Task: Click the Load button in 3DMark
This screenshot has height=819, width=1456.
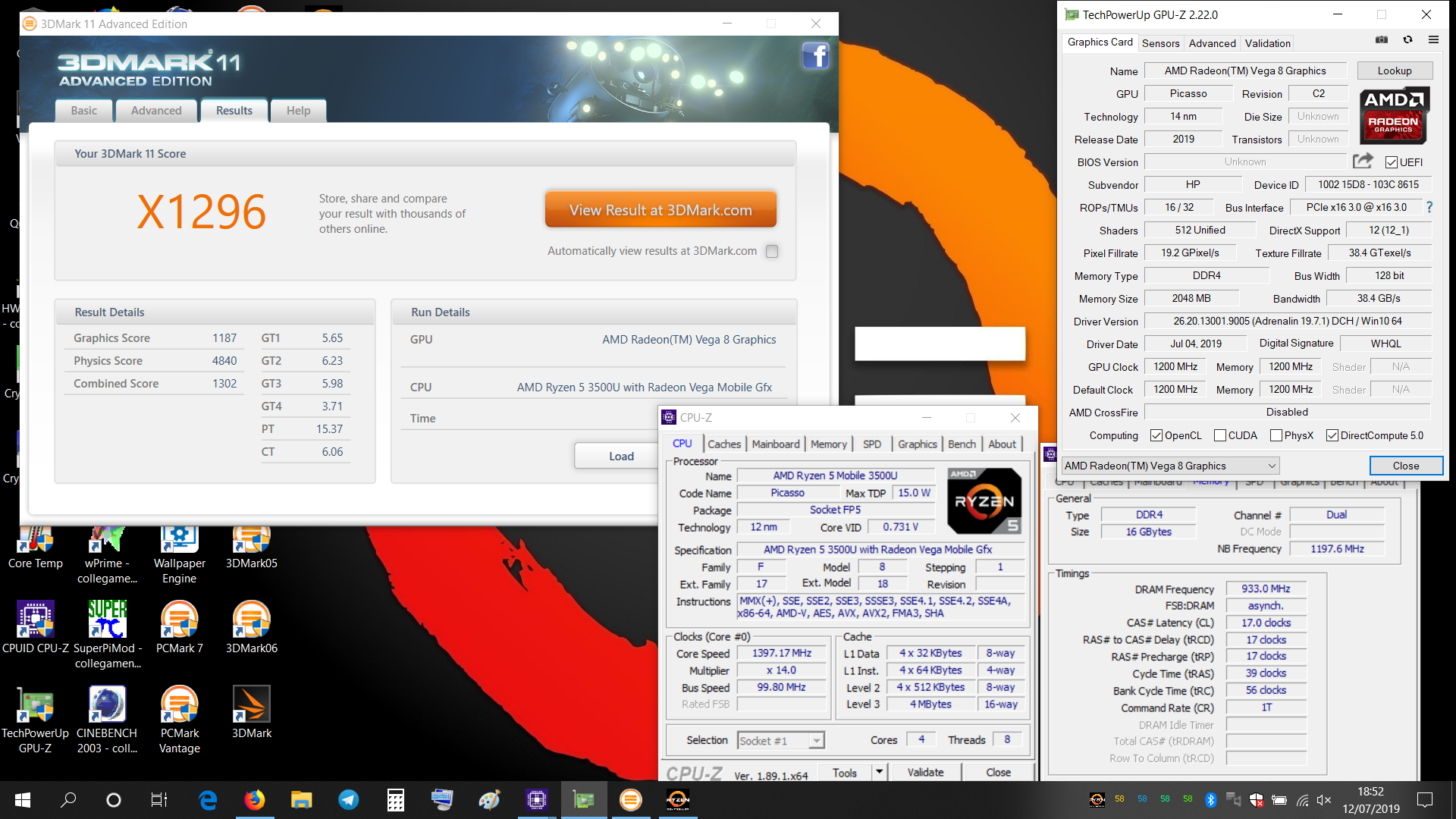Action: [621, 456]
